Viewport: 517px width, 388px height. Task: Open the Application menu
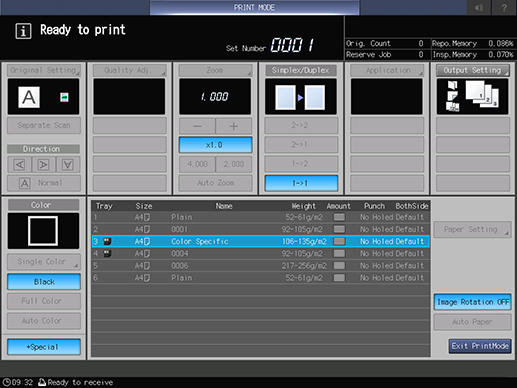[x=387, y=70]
